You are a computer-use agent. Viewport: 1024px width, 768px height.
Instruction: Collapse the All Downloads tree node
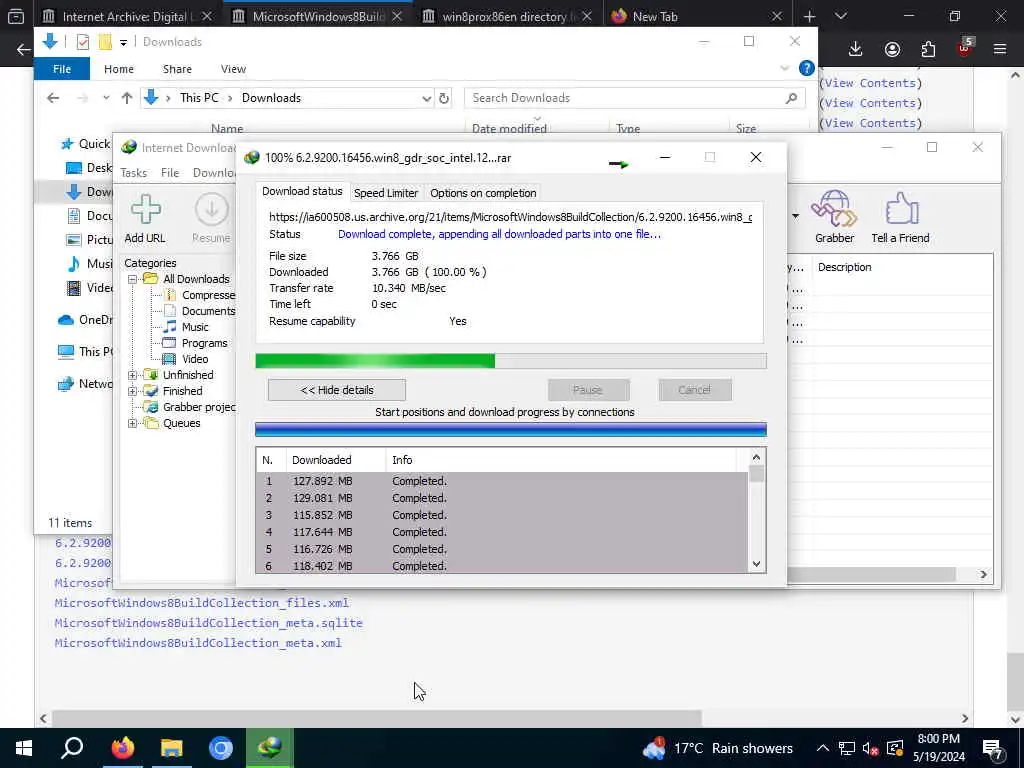coord(132,279)
